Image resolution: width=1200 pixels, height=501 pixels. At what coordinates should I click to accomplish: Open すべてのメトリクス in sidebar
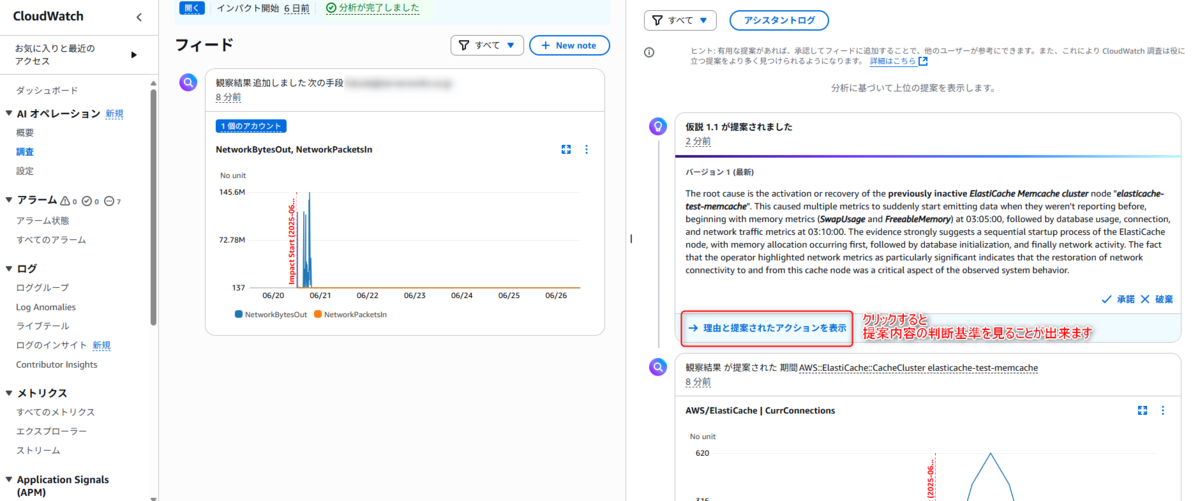coord(56,412)
